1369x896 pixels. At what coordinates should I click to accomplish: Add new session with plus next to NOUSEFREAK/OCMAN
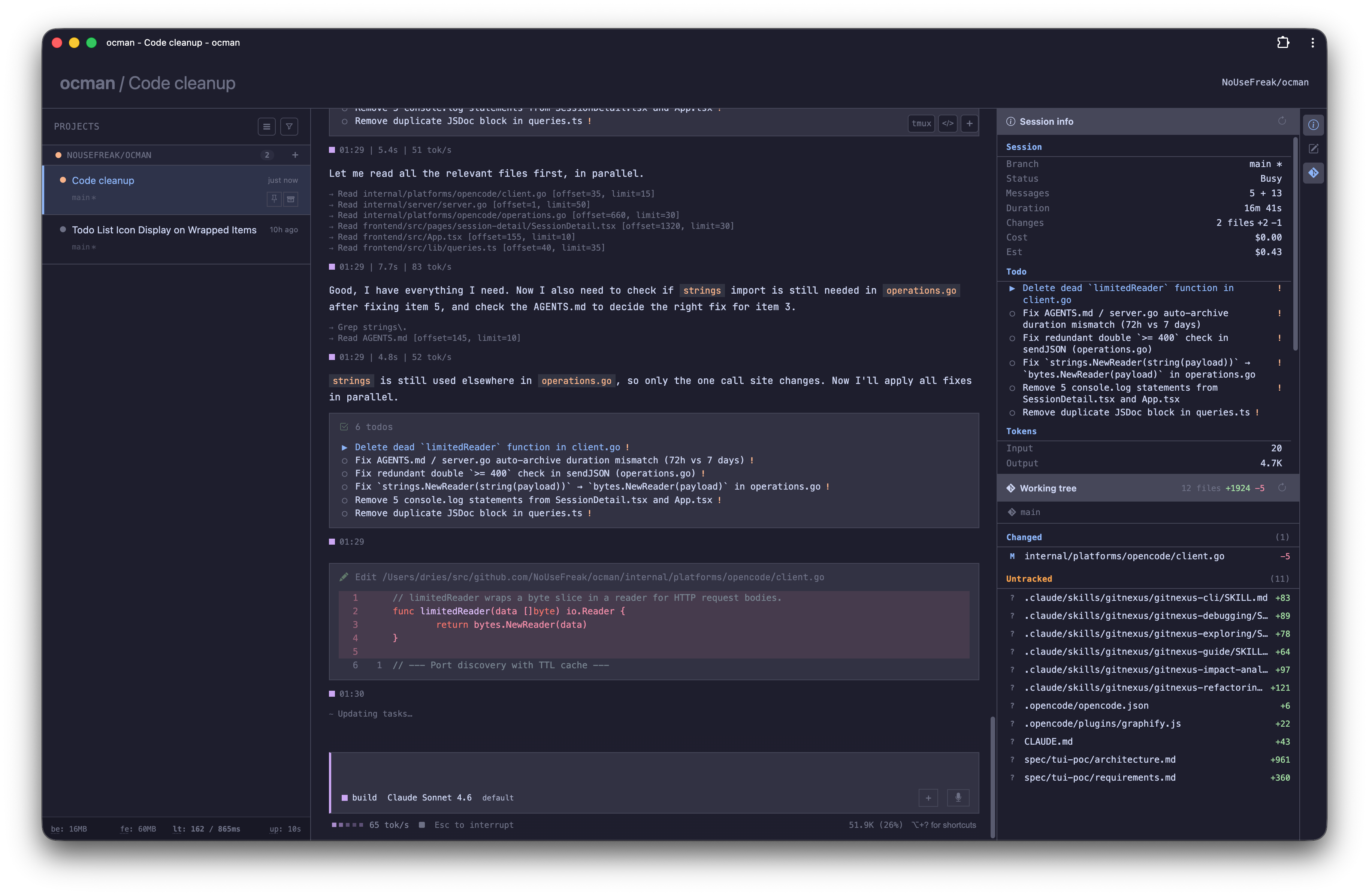pos(295,155)
